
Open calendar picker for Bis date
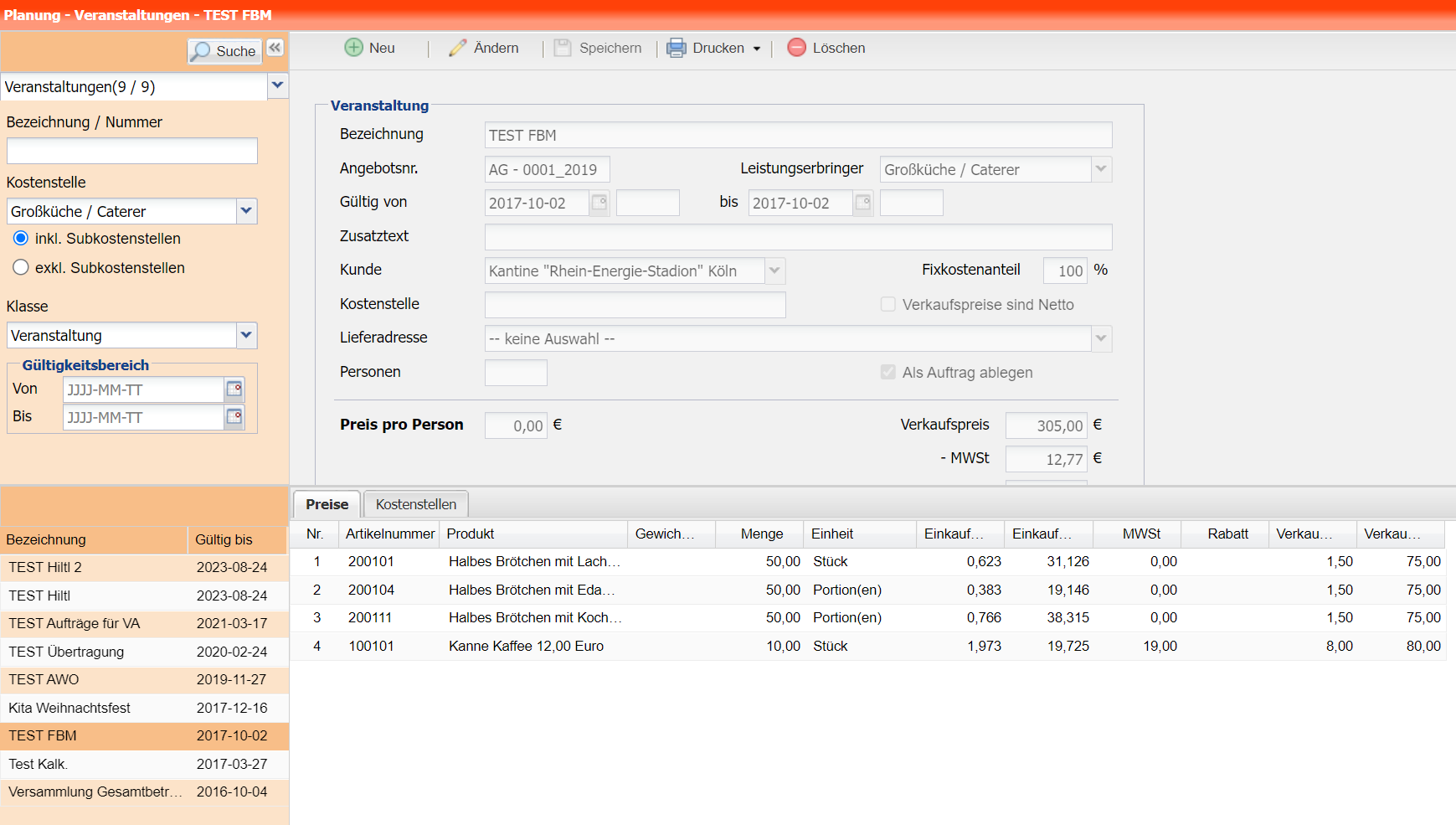[234, 416]
